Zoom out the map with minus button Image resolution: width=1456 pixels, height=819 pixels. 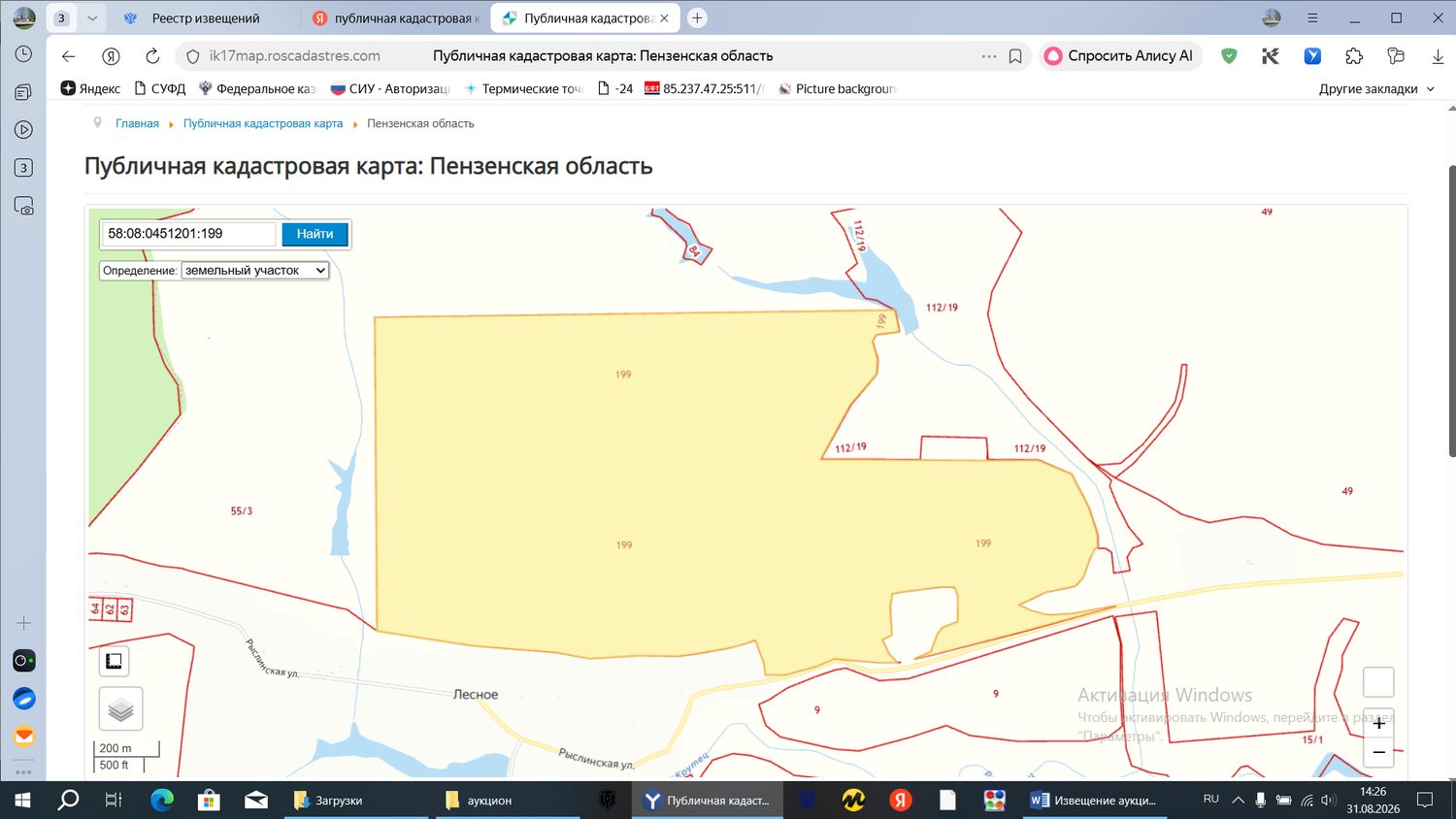pyautogui.click(x=1378, y=753)
